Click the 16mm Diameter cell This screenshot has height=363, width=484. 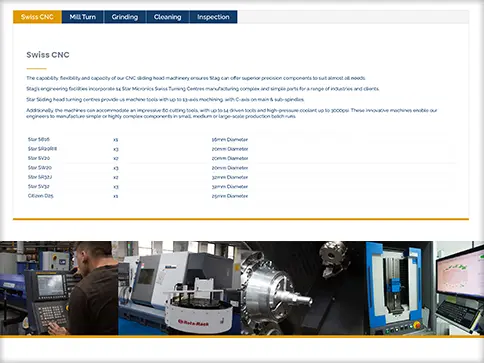click(x=230, y=140)
